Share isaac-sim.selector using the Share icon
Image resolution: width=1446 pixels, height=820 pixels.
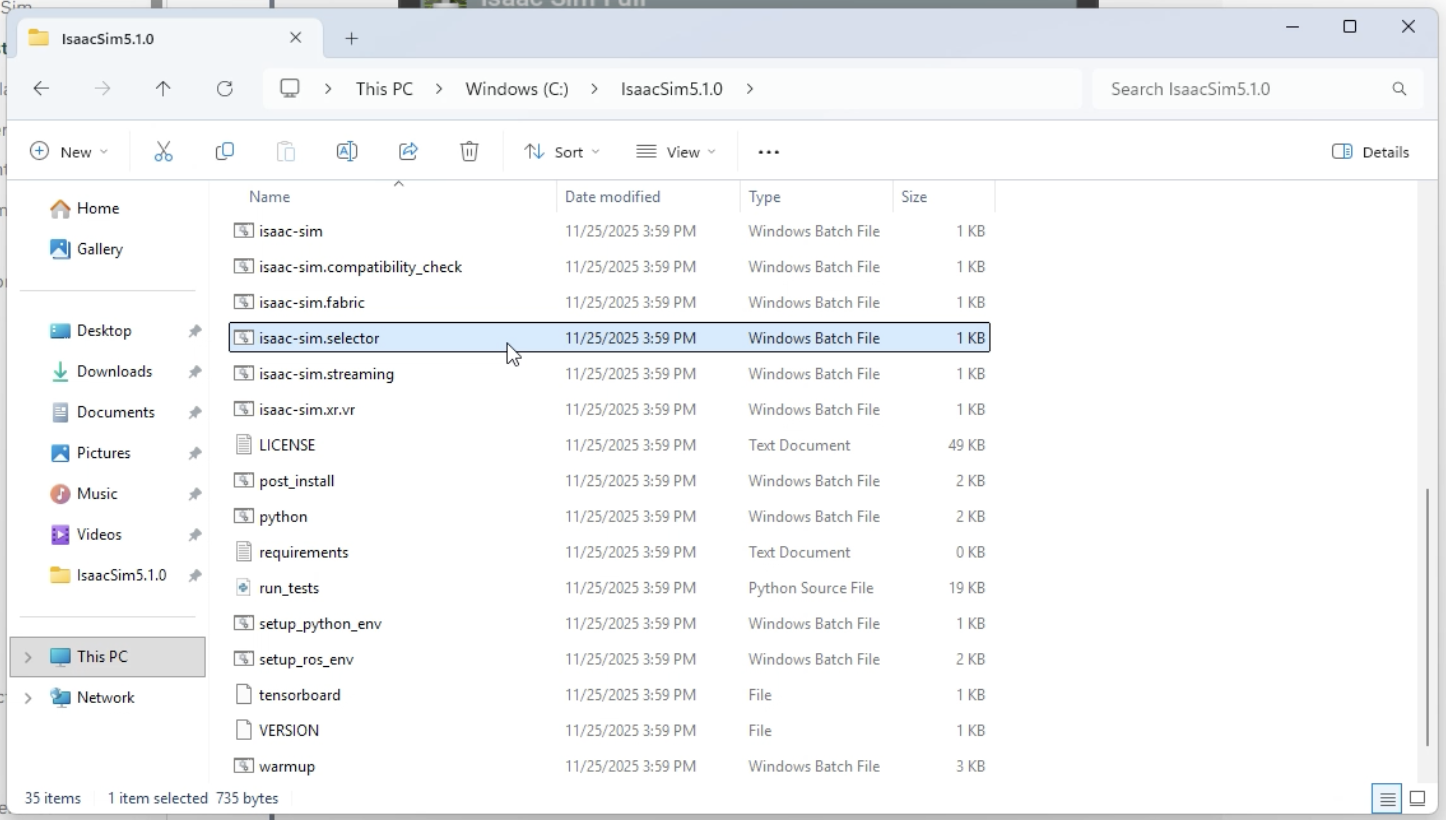(x=408, y=151)
